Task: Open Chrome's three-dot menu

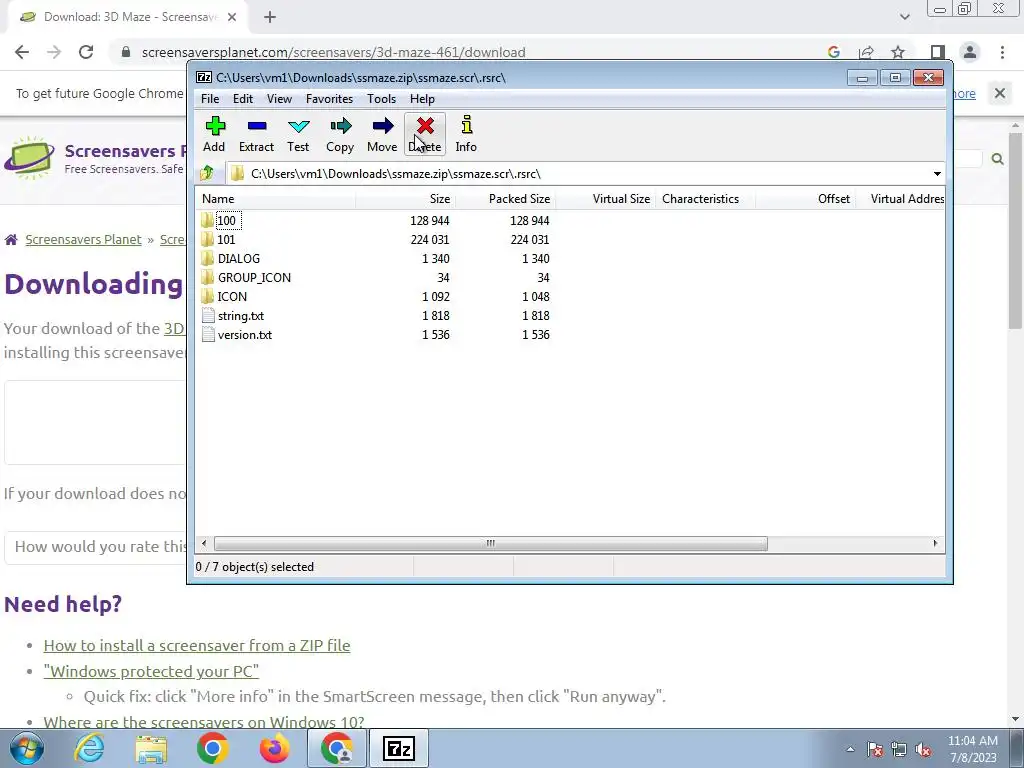Action: tap(1002, 52)
